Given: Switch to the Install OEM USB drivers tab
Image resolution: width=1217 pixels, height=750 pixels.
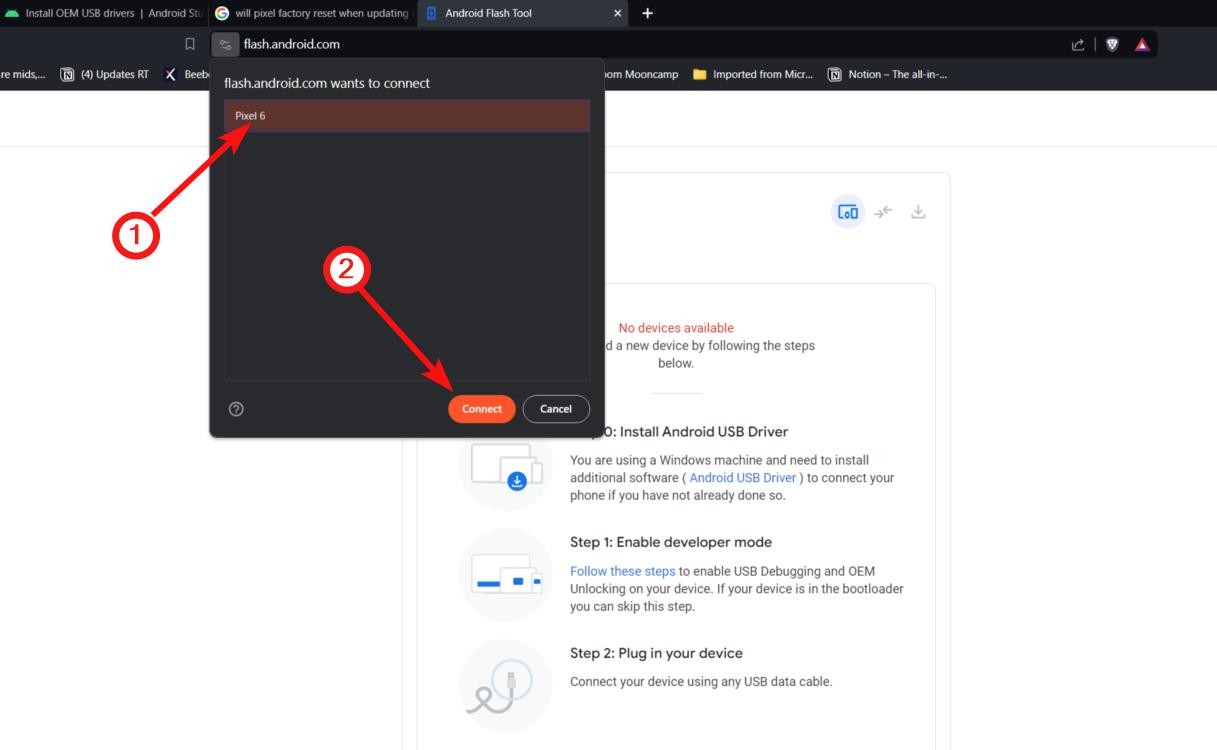Looking at the screenshot, I should point(103,13).
